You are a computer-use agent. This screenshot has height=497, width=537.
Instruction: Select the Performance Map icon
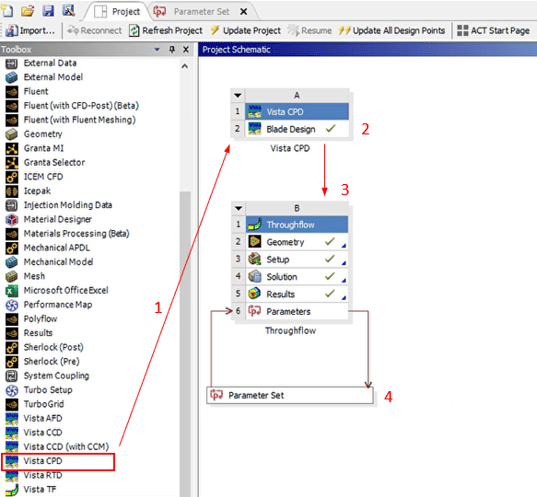(11, 305)
